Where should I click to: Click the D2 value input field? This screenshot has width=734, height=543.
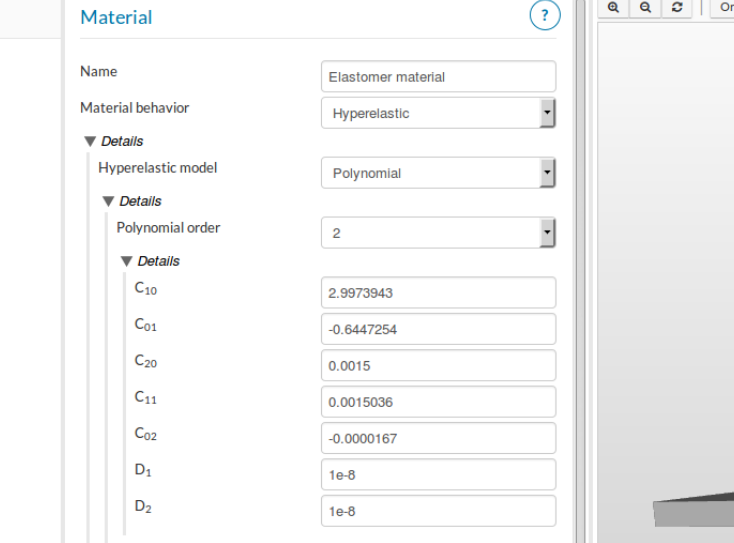tap(438, 510)
